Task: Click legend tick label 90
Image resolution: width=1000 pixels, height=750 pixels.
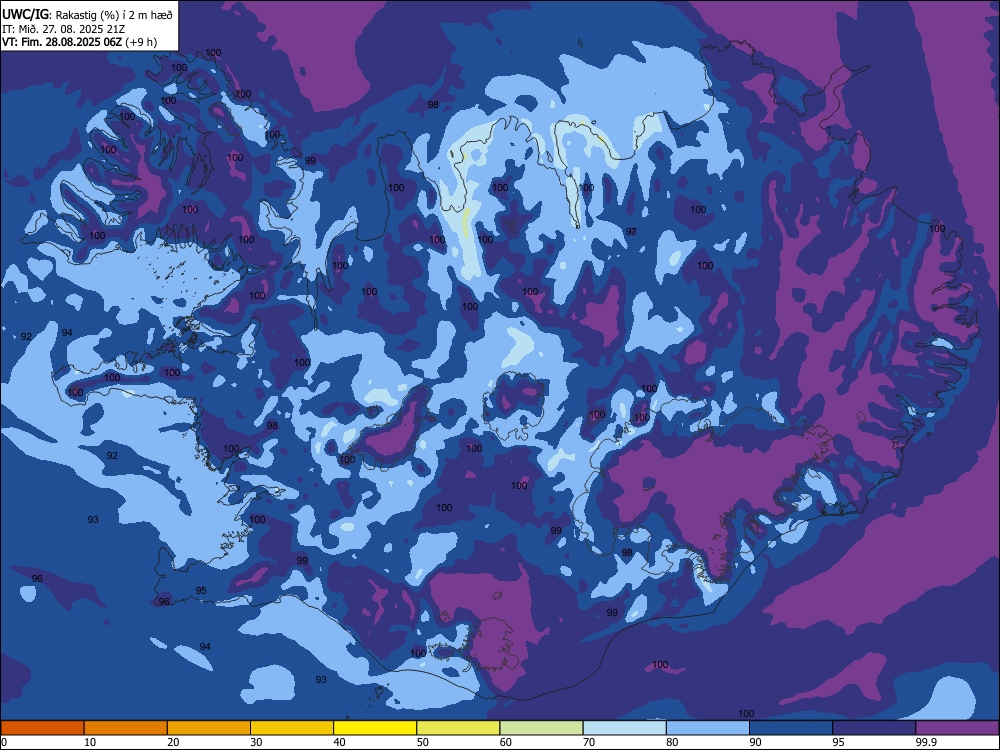Action: (755, 742)
